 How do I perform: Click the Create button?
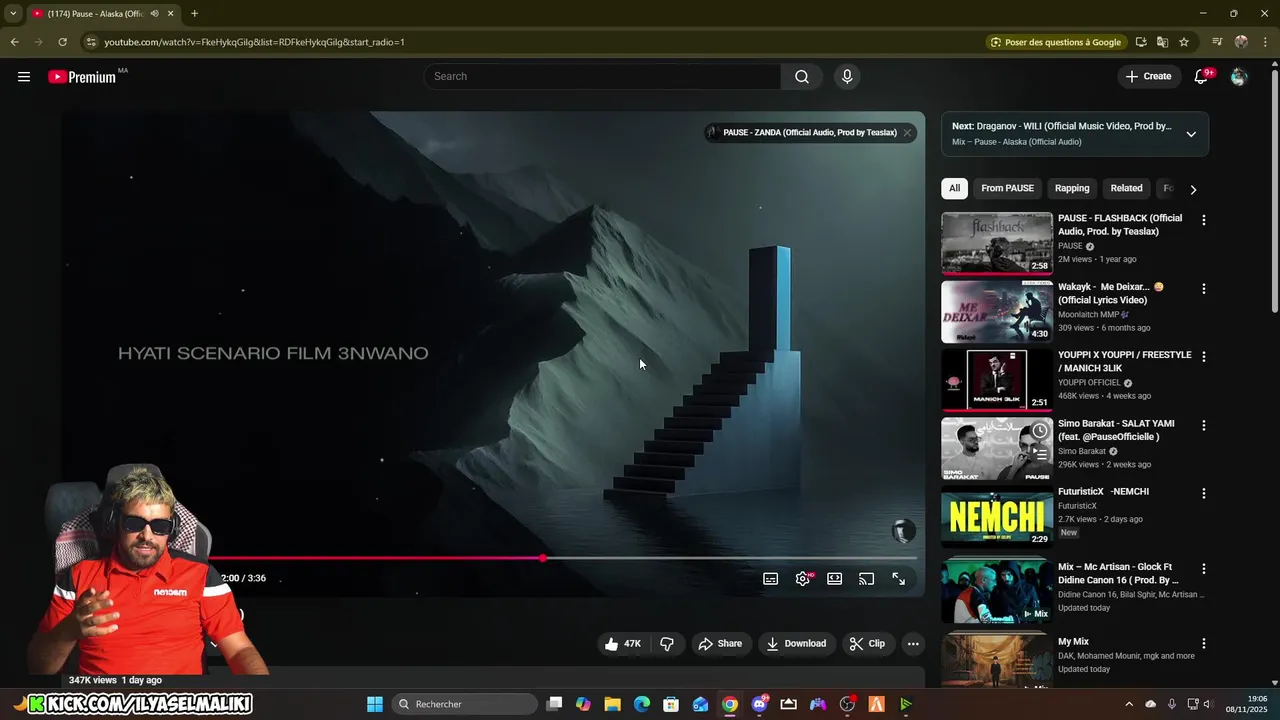pyautogui.click(x=1148, y=77)
